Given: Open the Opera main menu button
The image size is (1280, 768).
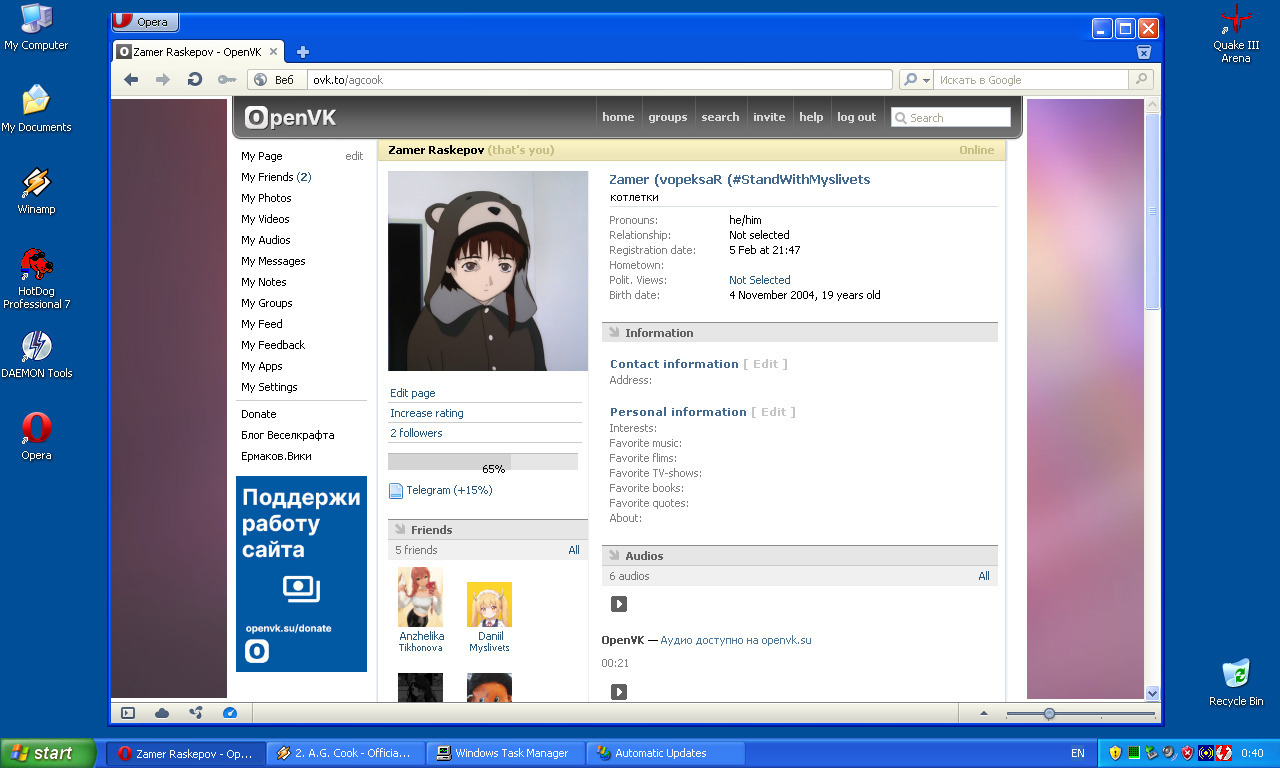Looking at the screenshot, I should click(x=145, y=22).
